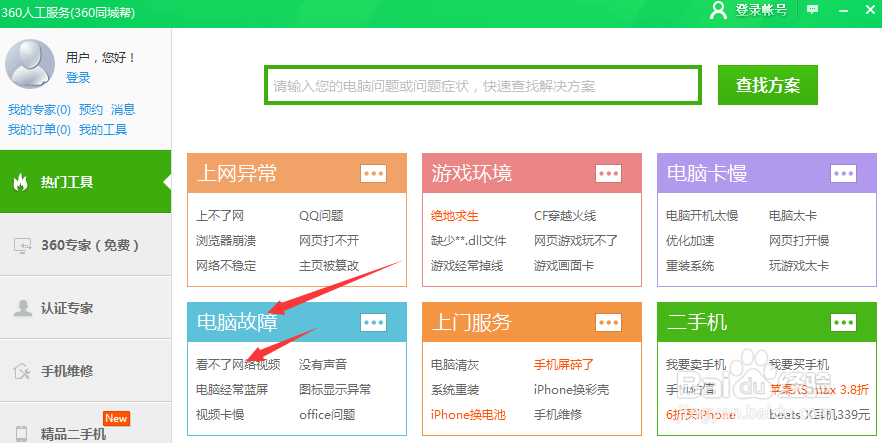Open more options for 游戏环境 card

[x=608, y=173]
